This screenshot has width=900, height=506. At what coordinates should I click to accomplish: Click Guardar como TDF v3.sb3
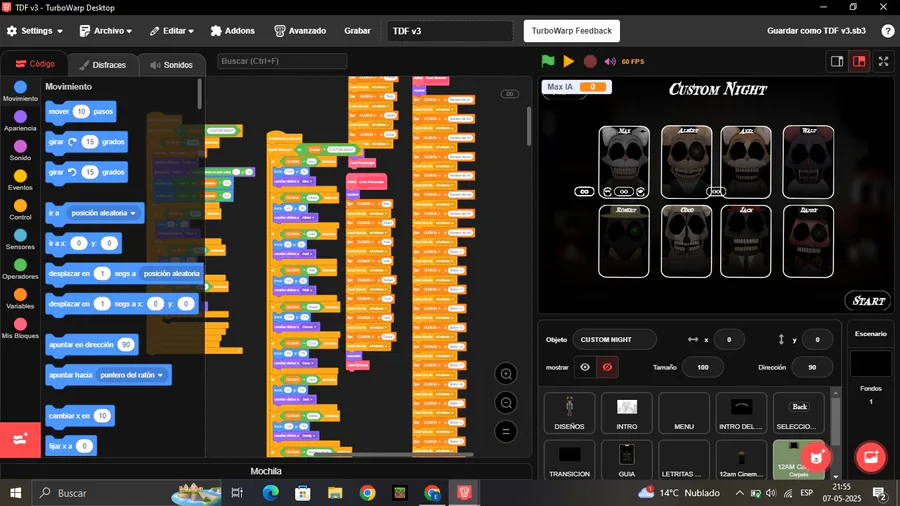pyautogui.click(x=816, y=31)
